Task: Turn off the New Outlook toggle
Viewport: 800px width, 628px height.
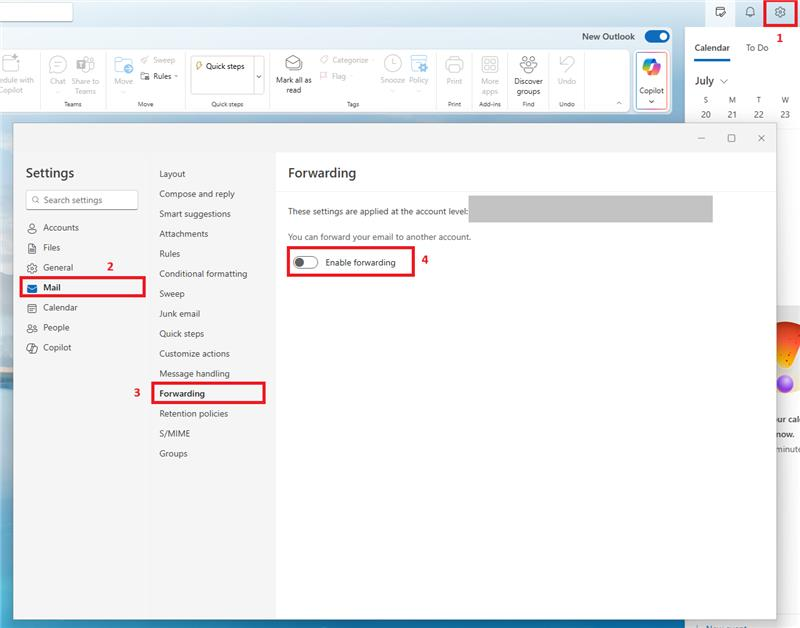Action: pos(655,36)
